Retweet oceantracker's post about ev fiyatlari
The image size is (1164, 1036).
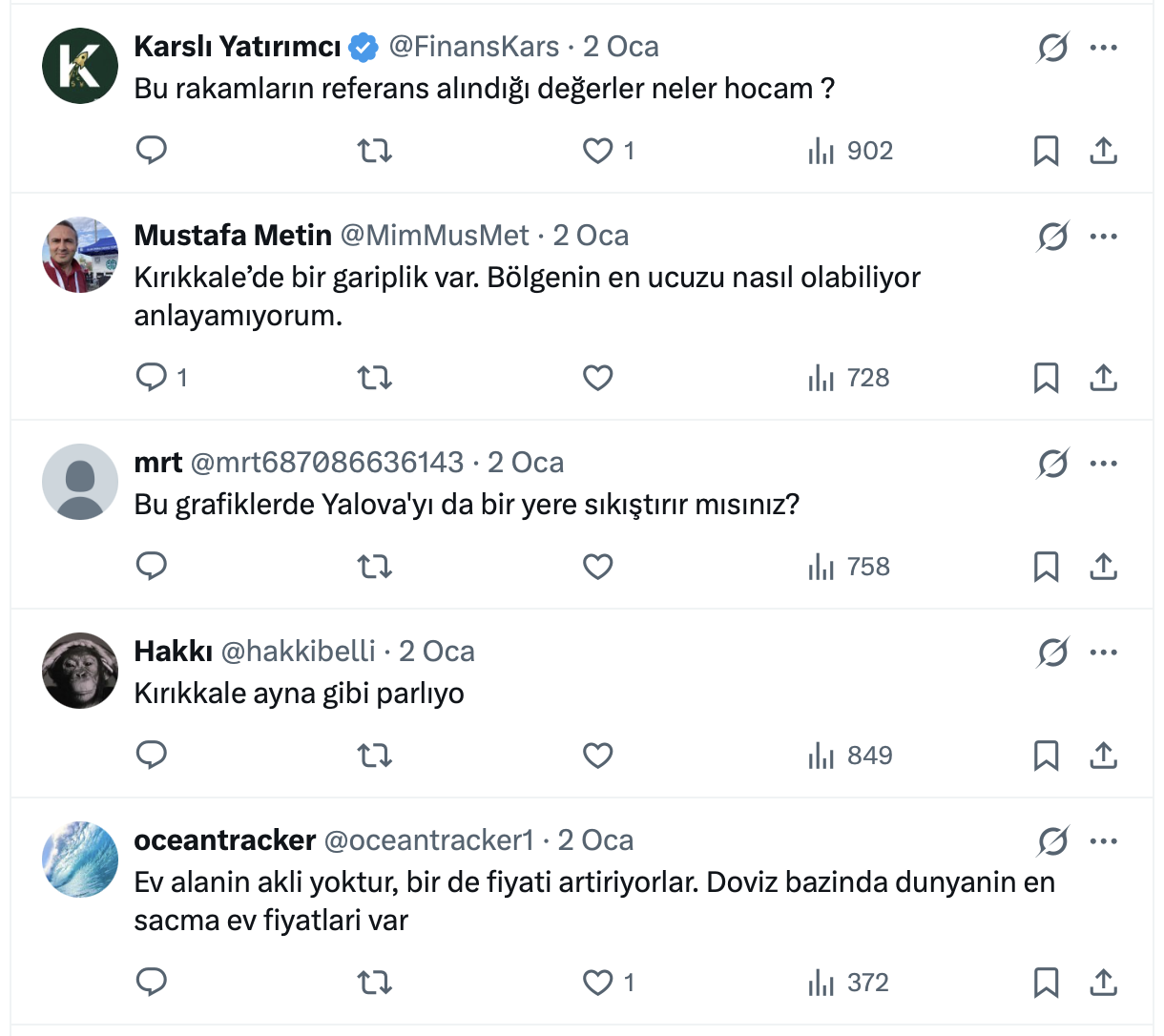[374, 983]
